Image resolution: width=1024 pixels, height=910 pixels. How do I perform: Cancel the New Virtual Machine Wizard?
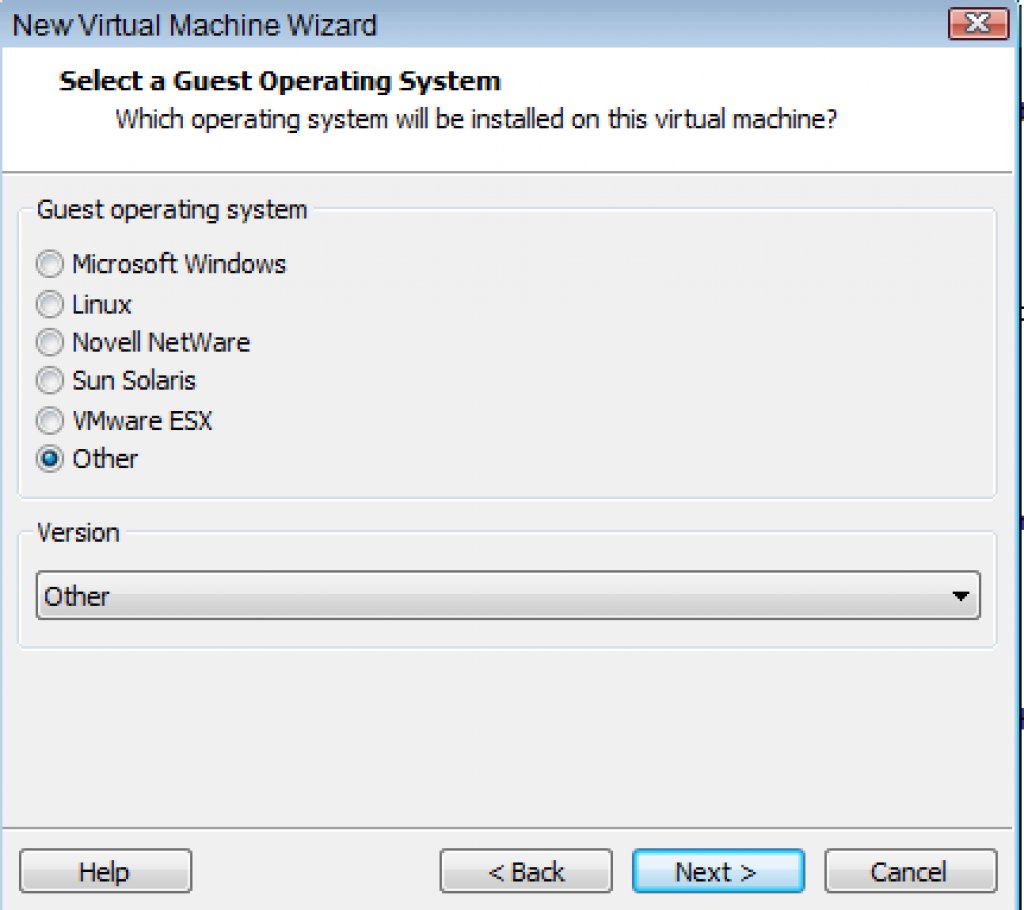click(909, 872)
